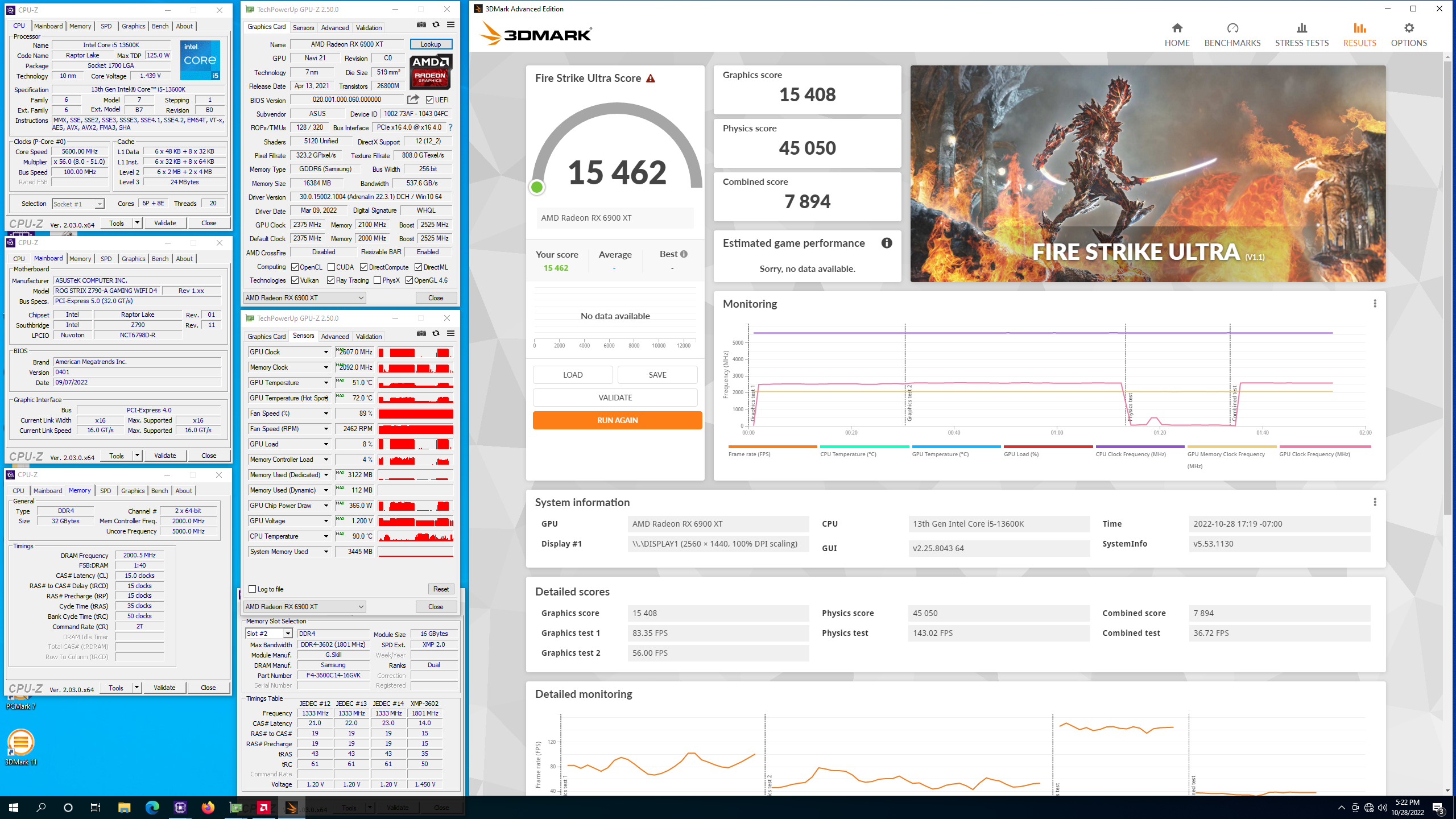
Task: Click the Frame rate (FPS) legend color bar
Action: 772,446
